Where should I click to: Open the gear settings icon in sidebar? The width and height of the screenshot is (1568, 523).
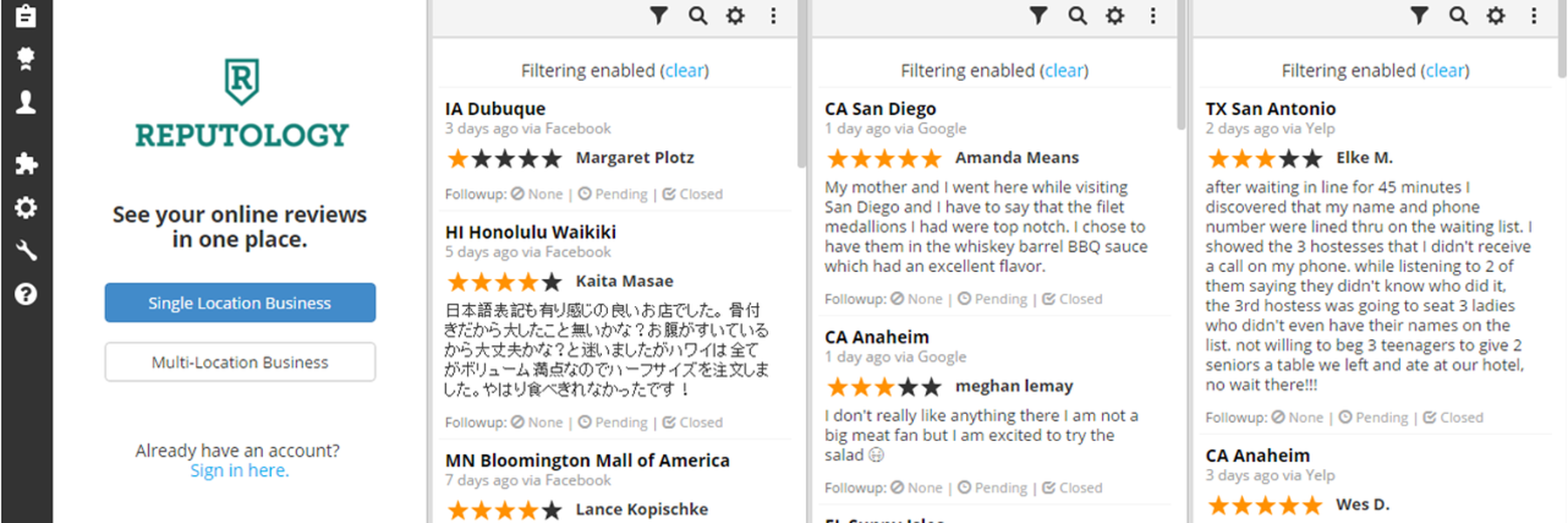pos(26,207)
